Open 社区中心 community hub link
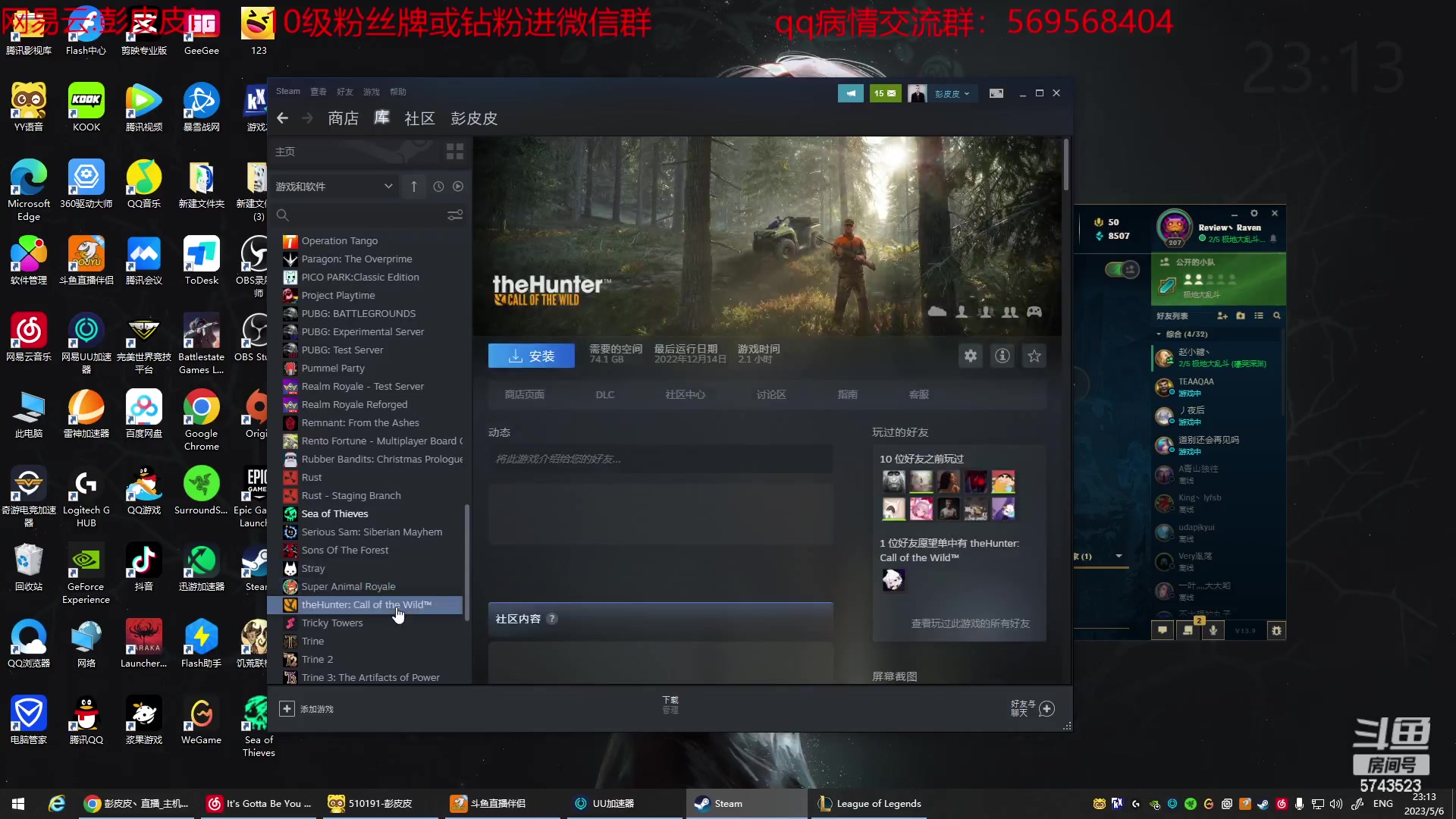This screenshot has height=819, width=1456. pyautogui.click(x=686, y=395)
